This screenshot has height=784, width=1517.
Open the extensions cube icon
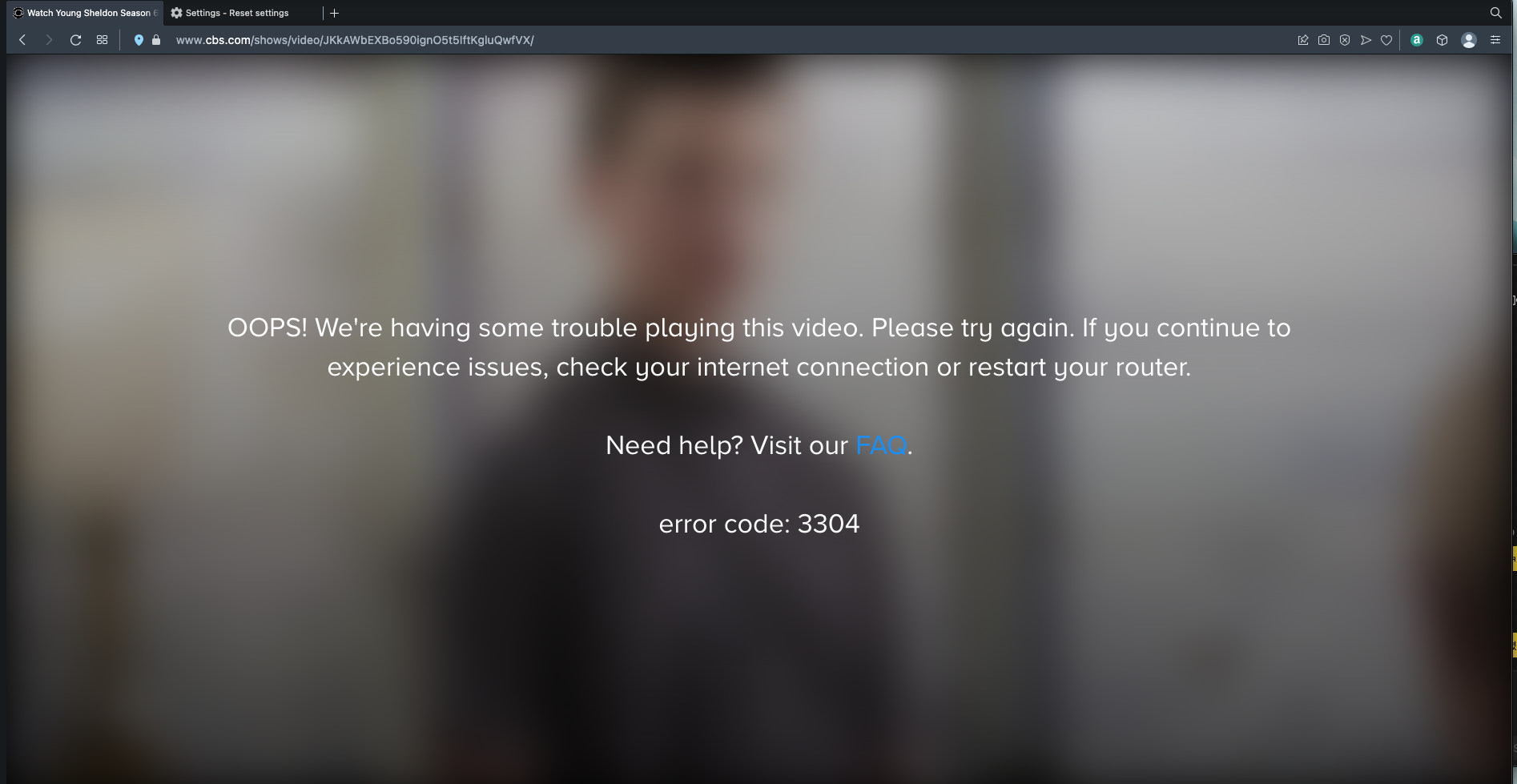(1442, 40)
